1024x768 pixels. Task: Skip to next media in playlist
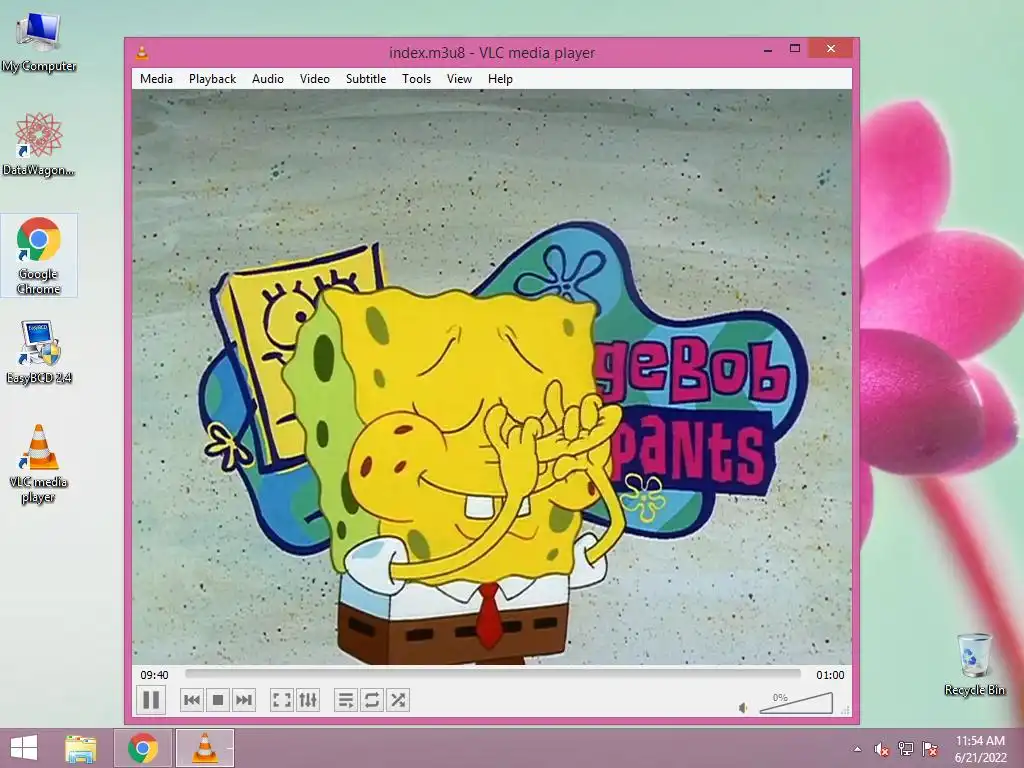pos(244,700)
